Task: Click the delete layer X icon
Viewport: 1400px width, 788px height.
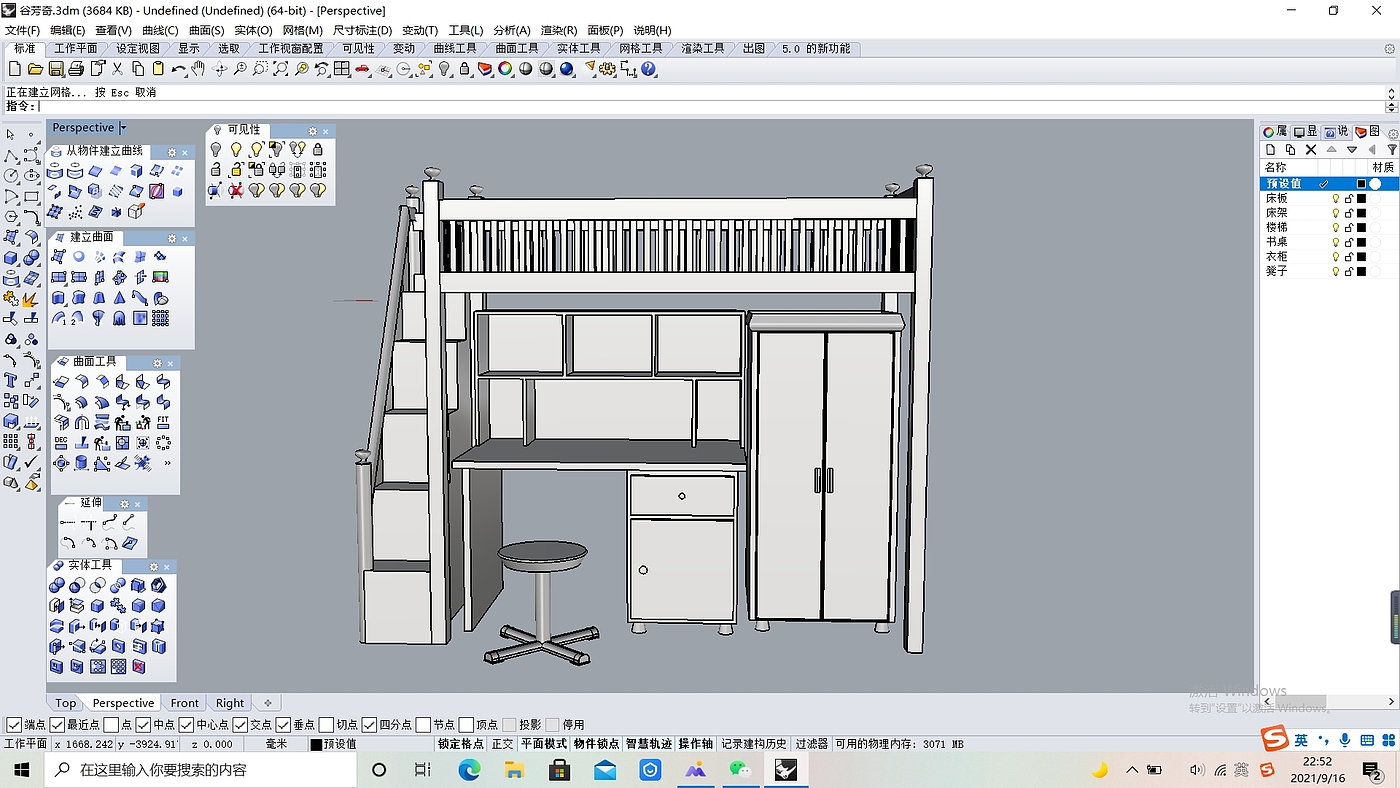Action: pyautogui.click(x=1311, y=150)
